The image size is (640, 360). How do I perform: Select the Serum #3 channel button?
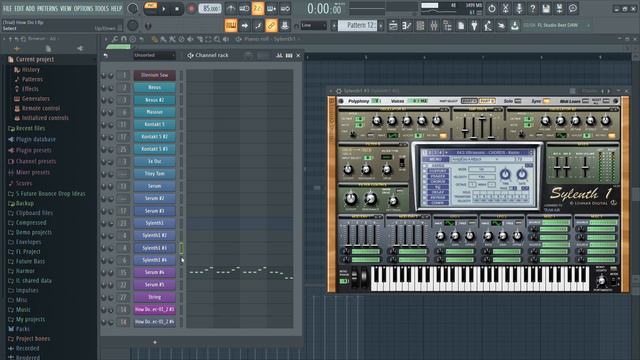[x=155, y=211]
